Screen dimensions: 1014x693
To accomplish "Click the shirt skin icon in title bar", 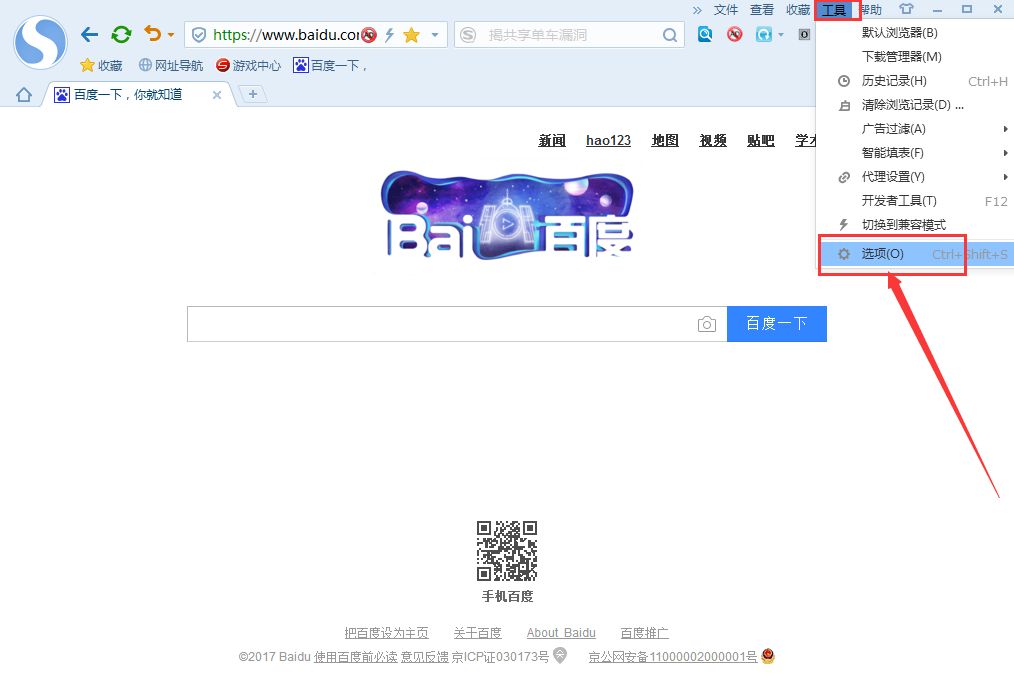I will pos(906,9).
